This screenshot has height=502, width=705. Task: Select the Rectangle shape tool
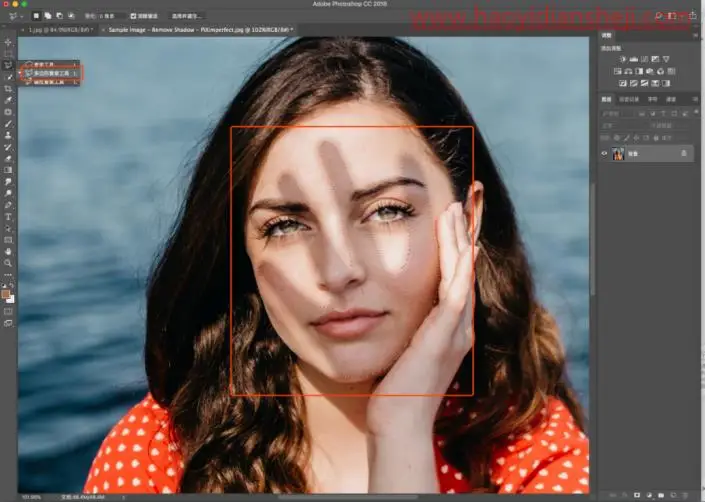(8, 240)
